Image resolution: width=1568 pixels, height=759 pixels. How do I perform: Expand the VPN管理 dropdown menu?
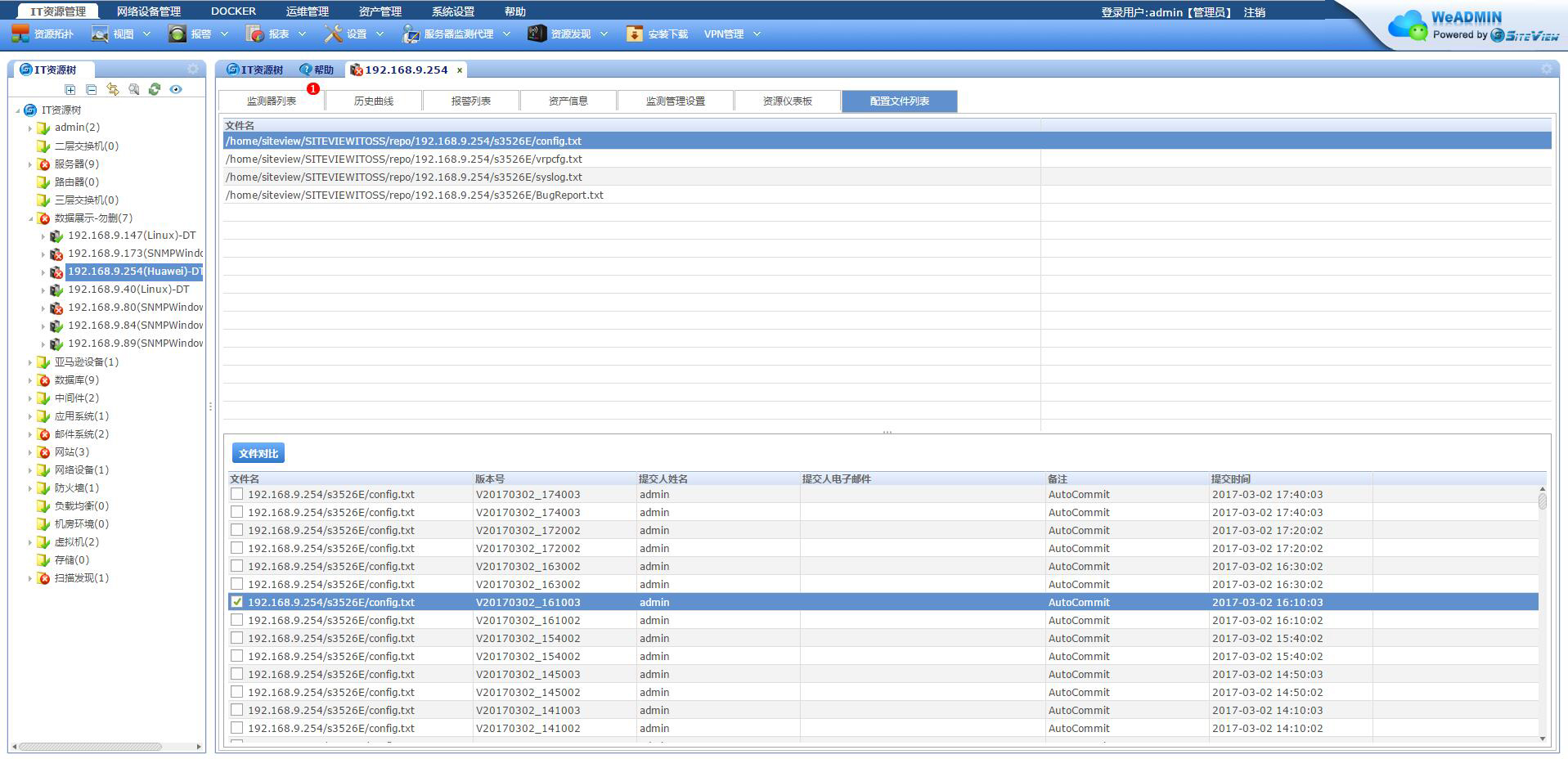(756, 34)
